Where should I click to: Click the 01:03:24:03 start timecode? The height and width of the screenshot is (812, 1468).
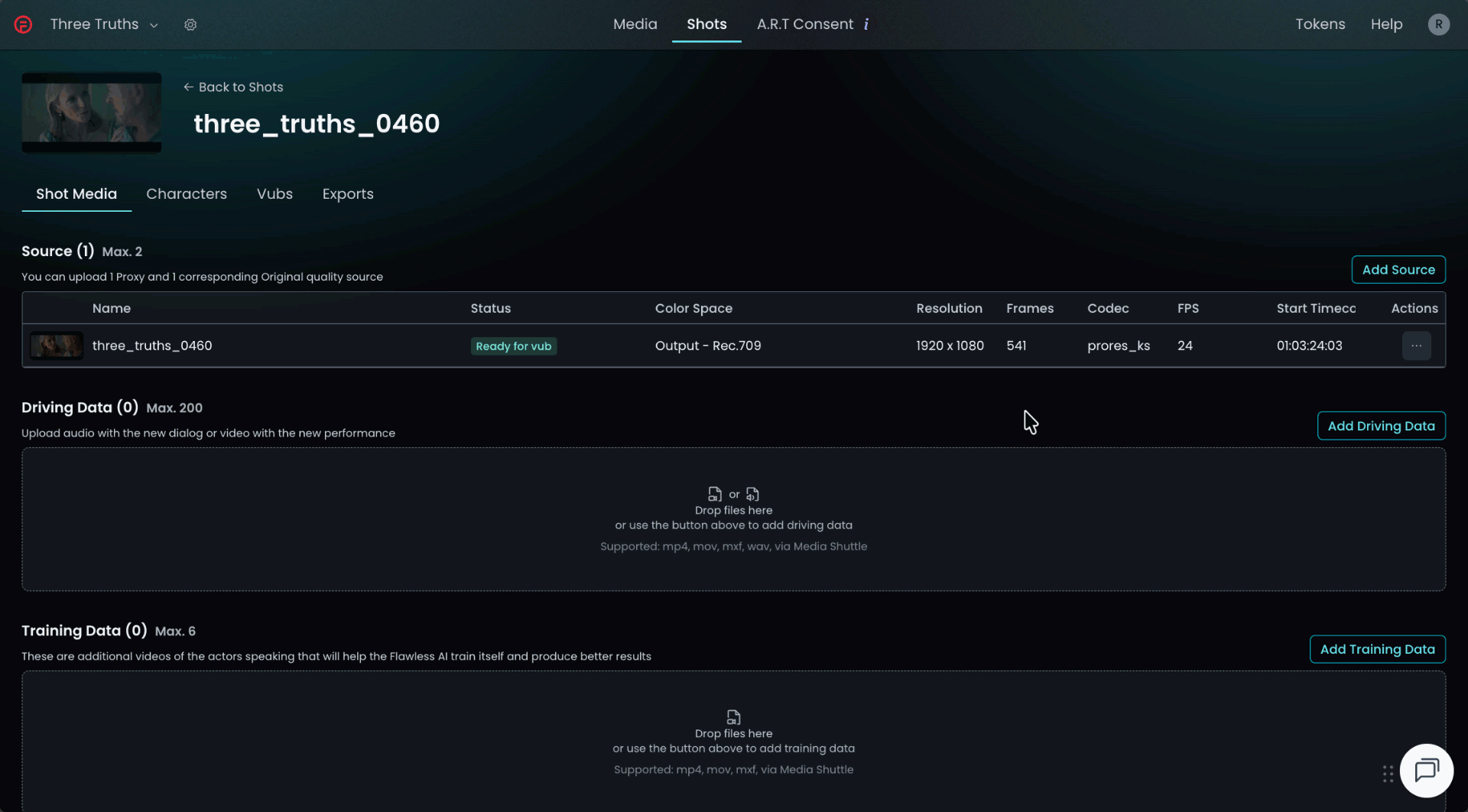point(1309,346)
